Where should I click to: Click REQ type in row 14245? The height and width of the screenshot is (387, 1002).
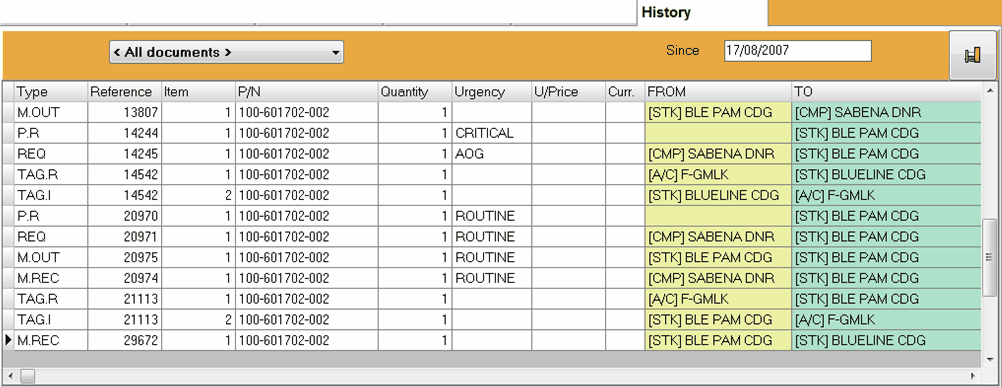tap(50, 154)
